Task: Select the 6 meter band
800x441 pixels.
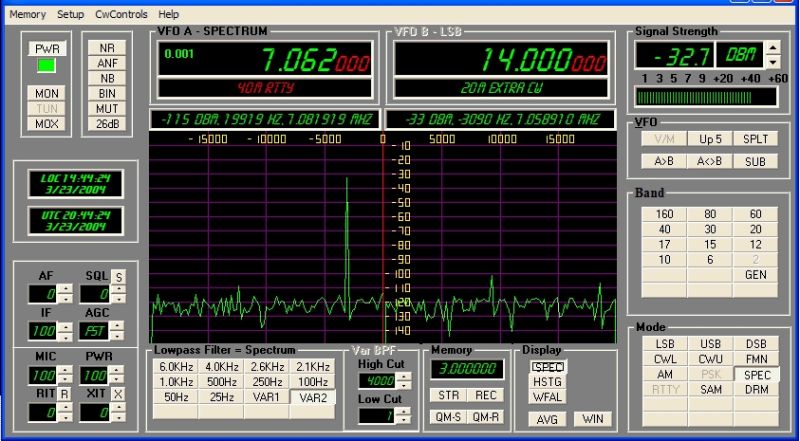Action: pos(710,260)
